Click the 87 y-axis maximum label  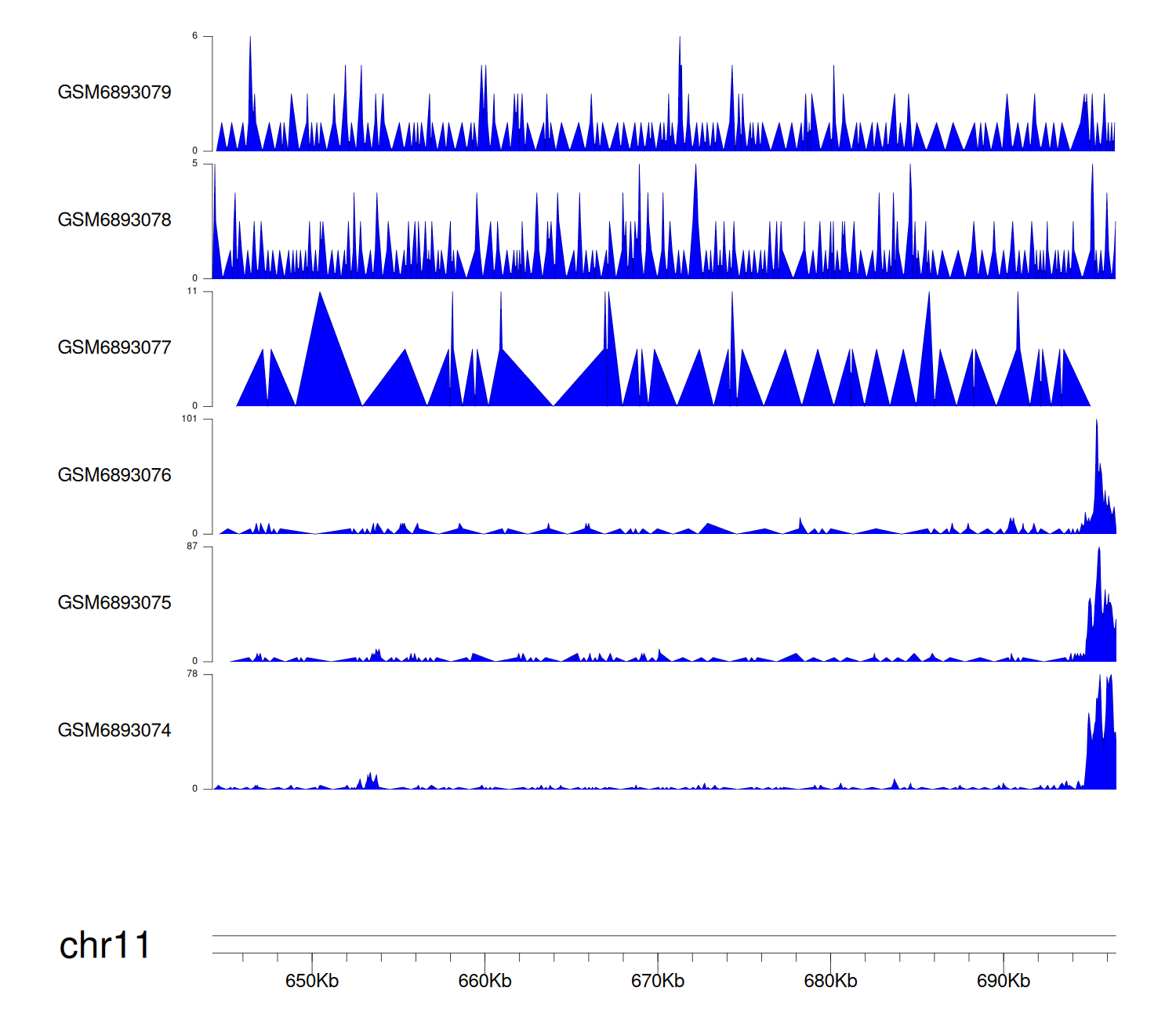click(x=192, y=547)
